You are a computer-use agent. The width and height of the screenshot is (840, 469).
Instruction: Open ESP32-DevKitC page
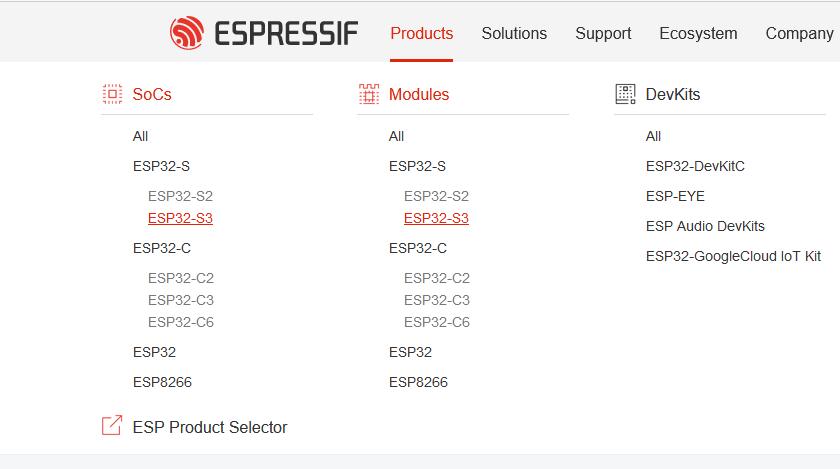[x=695, y=166]
